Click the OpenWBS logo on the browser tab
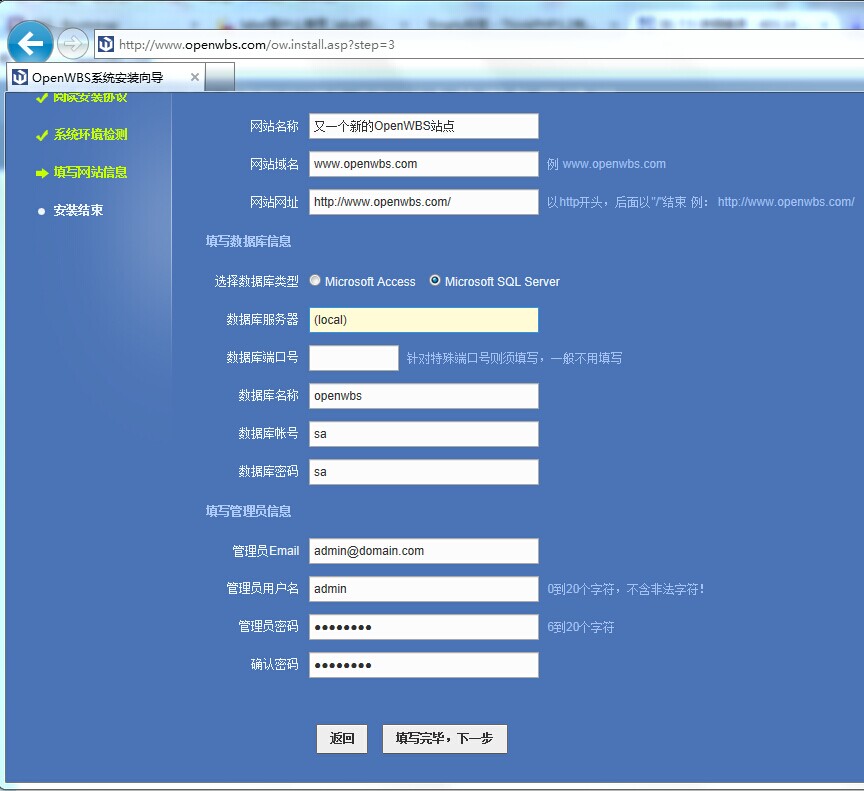 (20, 76)
